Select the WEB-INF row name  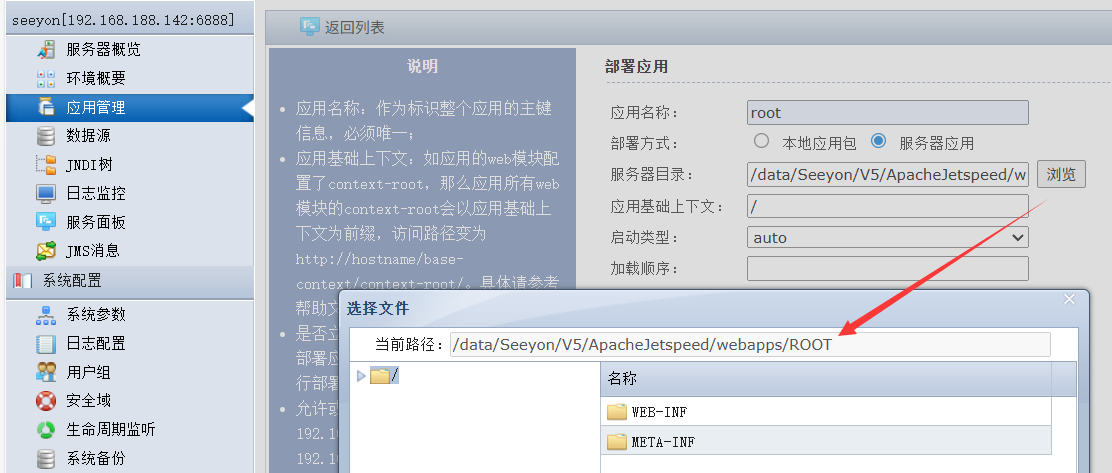click(x=659, y=412)
